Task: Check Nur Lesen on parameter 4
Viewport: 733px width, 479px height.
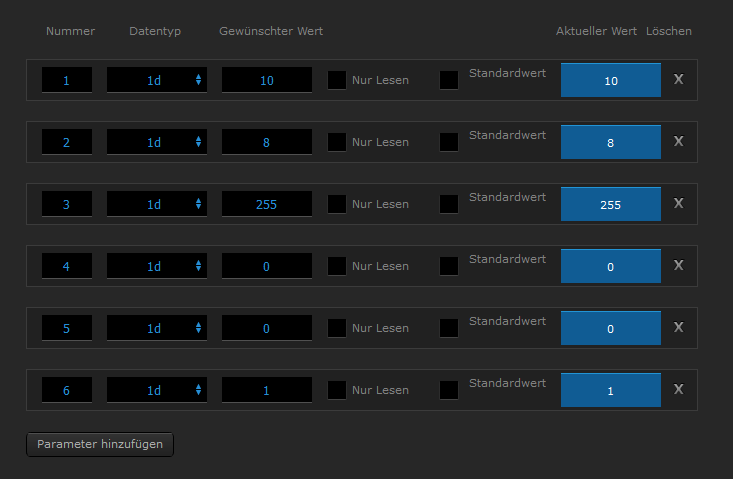Action: pyautogui.click(x=337, y=266)
